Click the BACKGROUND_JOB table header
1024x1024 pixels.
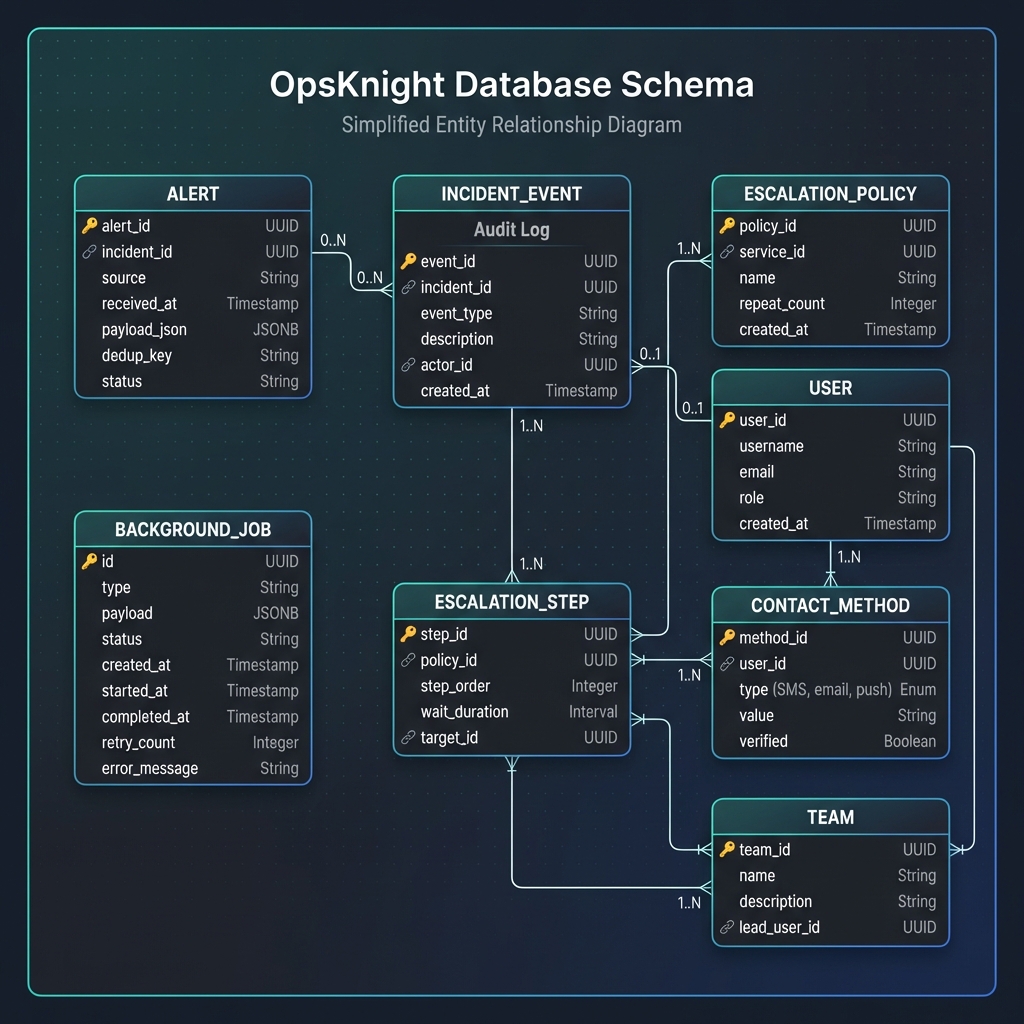point(192,529)
